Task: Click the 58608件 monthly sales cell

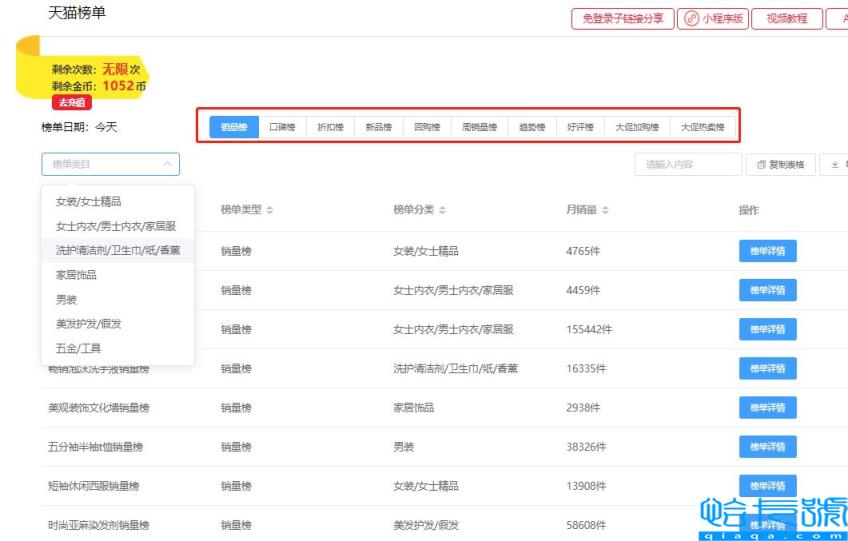Action: [x=586, y=525]
